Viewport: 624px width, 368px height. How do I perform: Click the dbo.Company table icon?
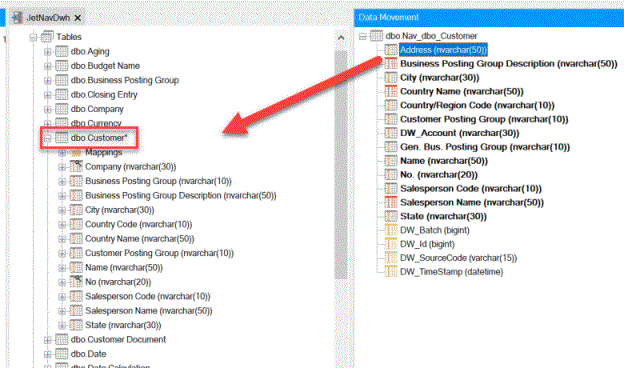coord(61,109)
